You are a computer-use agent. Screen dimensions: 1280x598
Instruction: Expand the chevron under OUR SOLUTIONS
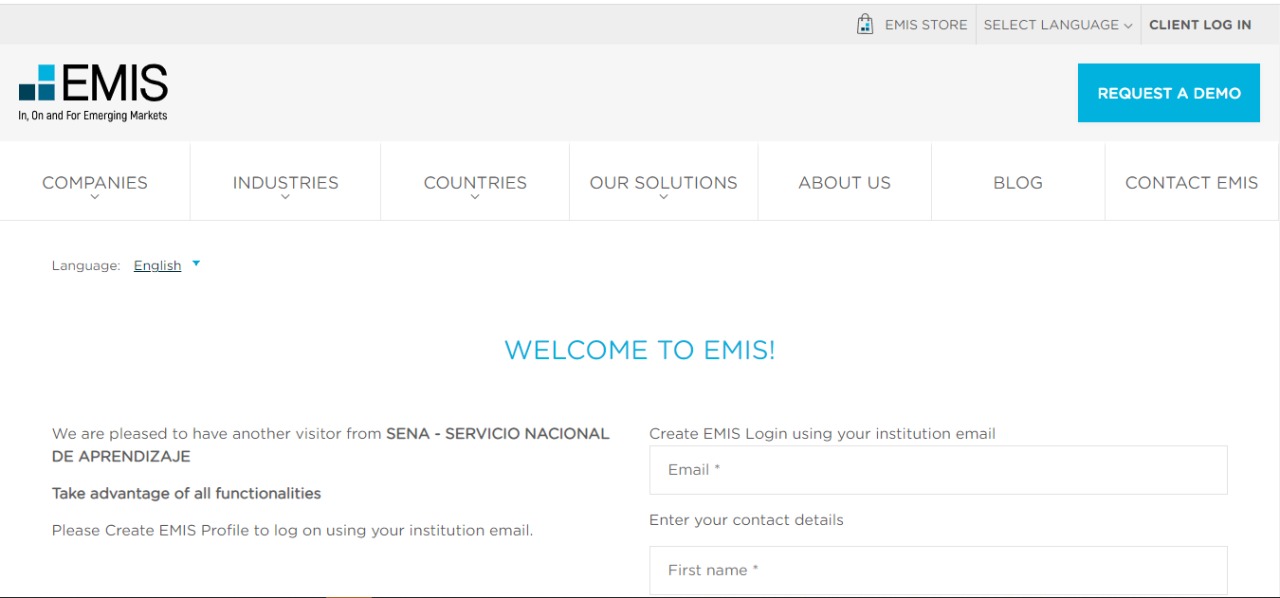[664, 197]
